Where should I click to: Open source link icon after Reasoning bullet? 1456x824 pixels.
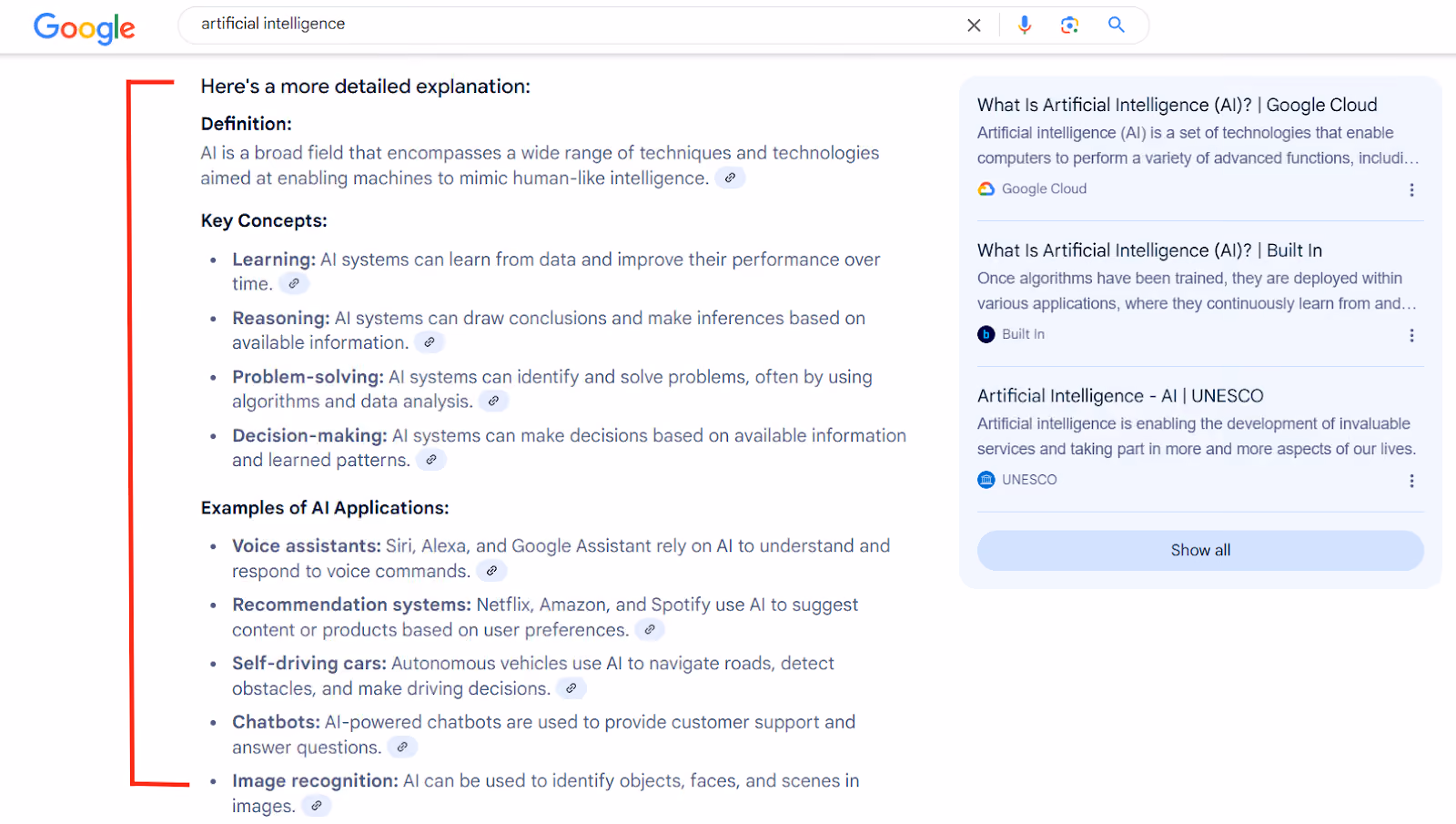[x=430, y=342]
